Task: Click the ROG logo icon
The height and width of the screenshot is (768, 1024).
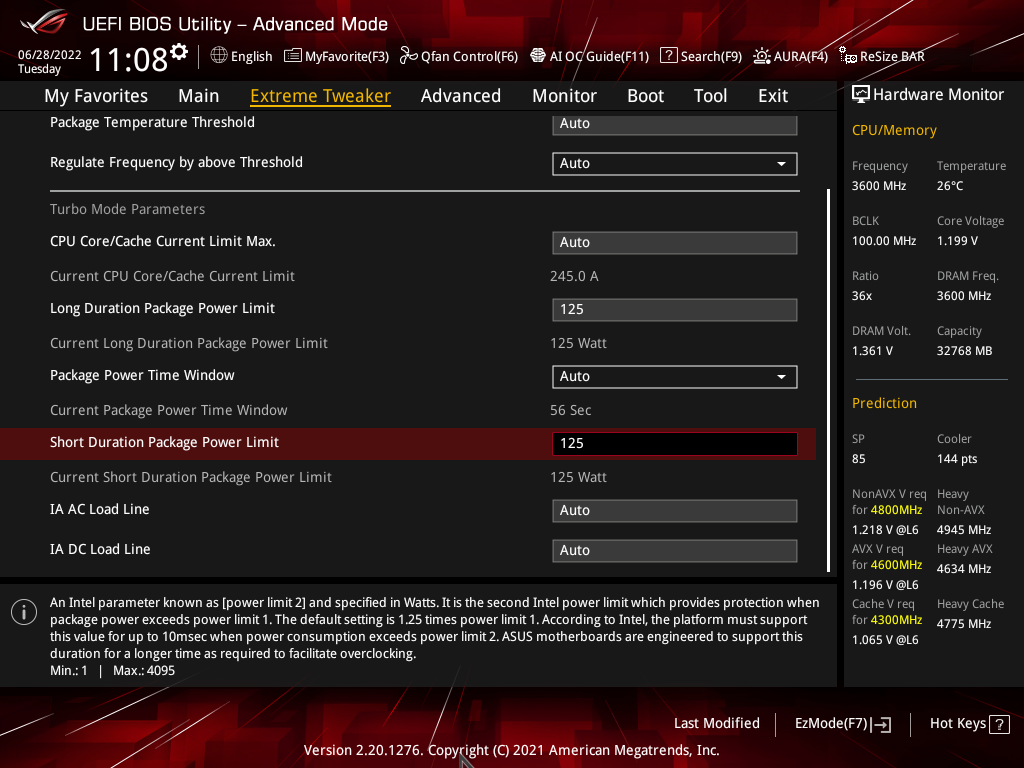Action: click(44, 22)
